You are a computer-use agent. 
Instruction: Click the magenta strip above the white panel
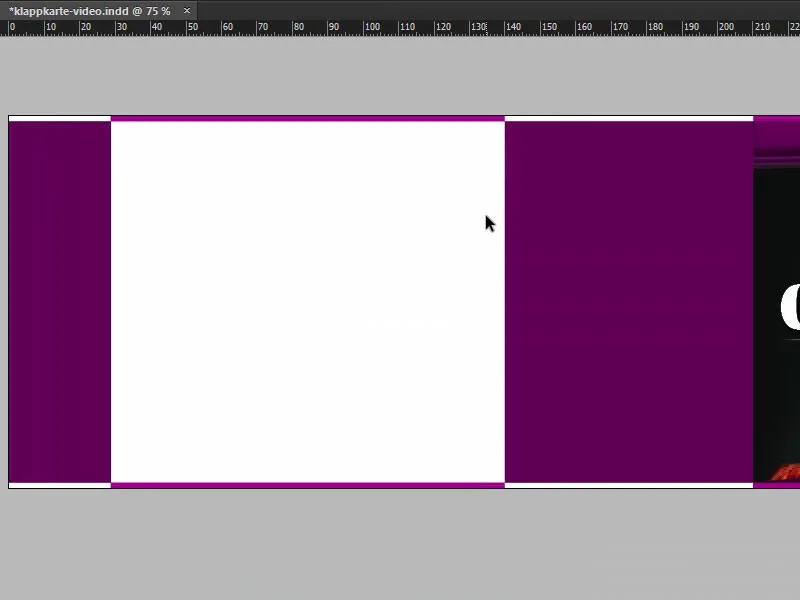click(x=308, y=119)
